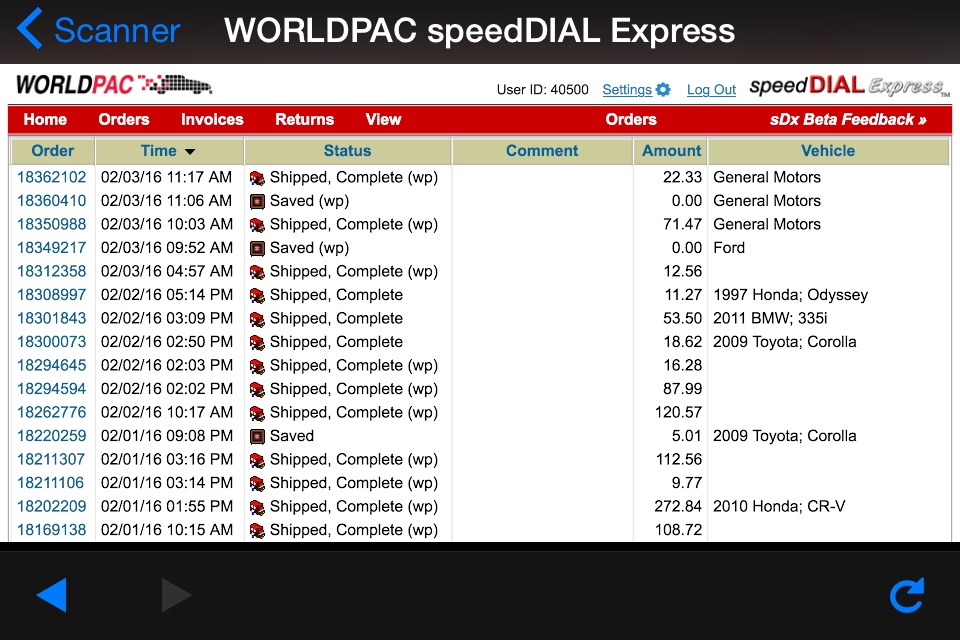Click the shipped icon for order 18211106
The width and height of the screenshot is (960, 640).
(258, 483)
